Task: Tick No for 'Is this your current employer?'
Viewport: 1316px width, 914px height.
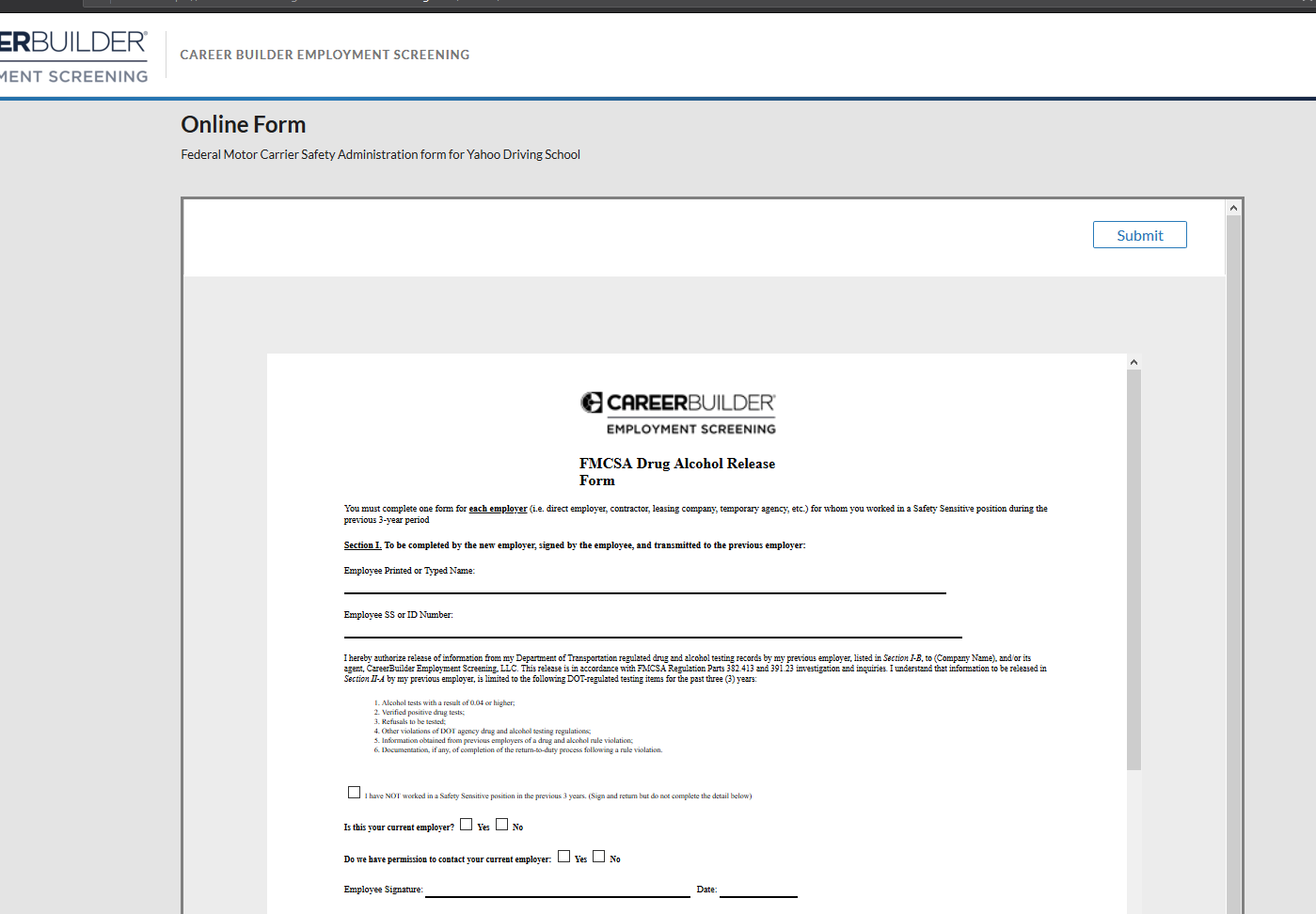Action: point(501,825)
